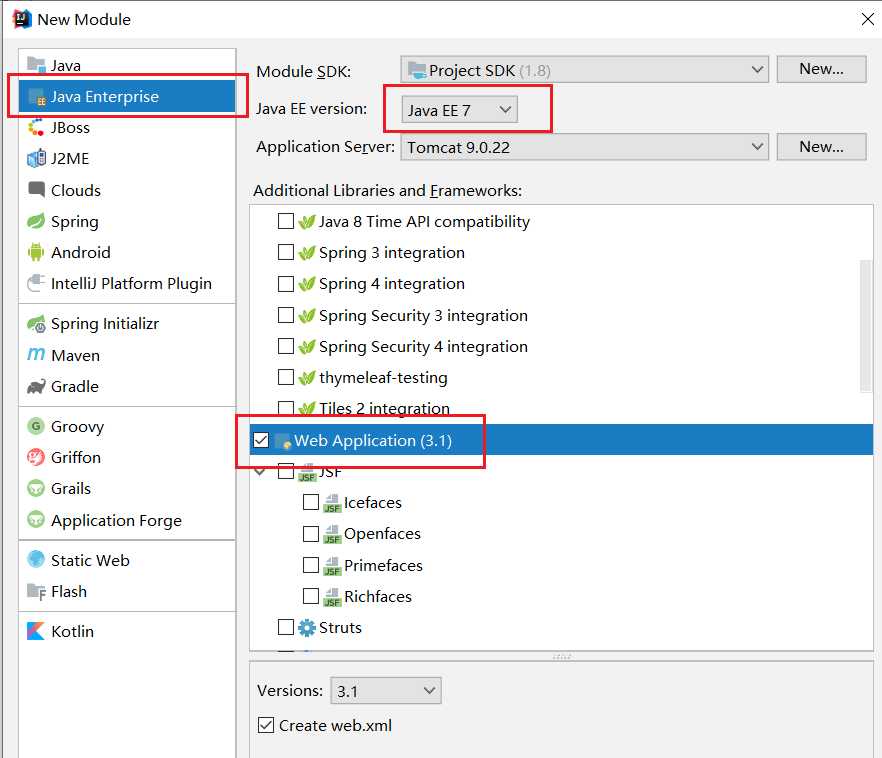
Task: Click the Openfaces JSF icon
Action: coord(332,534)
